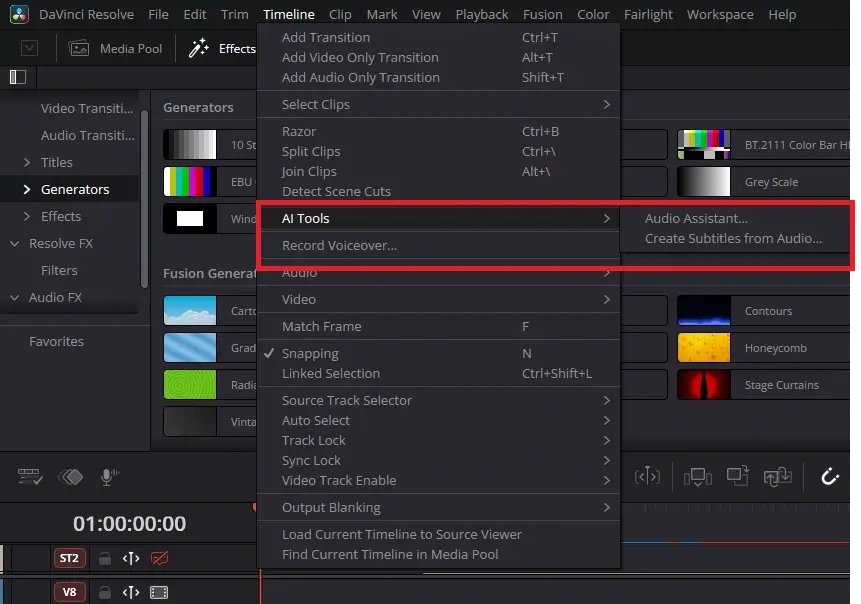
Task: Select the overwrite clip icon
Action: tap(737, 477)
